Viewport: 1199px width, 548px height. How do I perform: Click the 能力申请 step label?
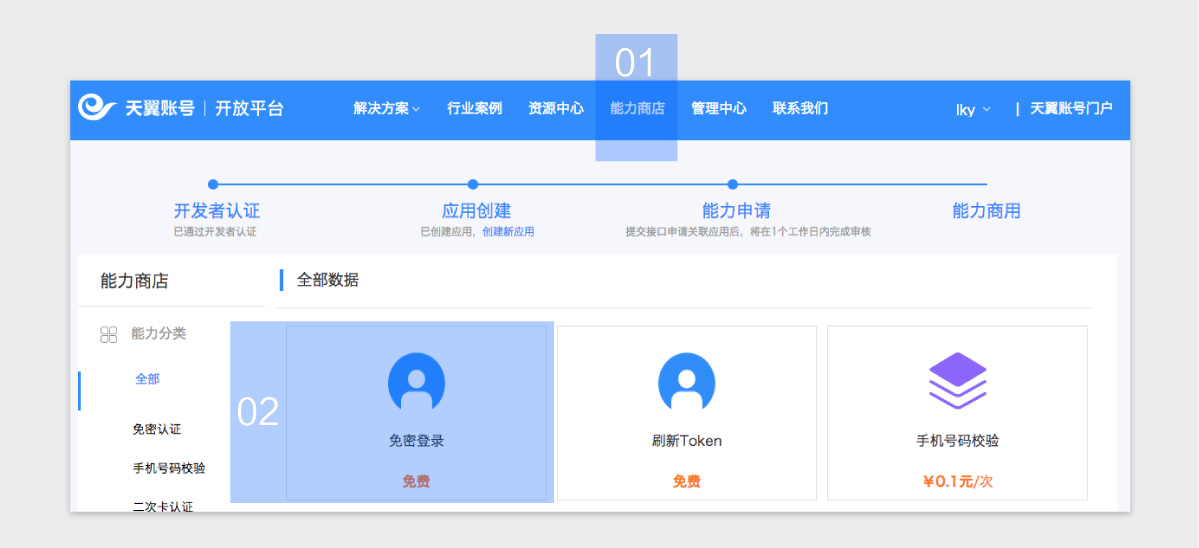pos(736,211)
